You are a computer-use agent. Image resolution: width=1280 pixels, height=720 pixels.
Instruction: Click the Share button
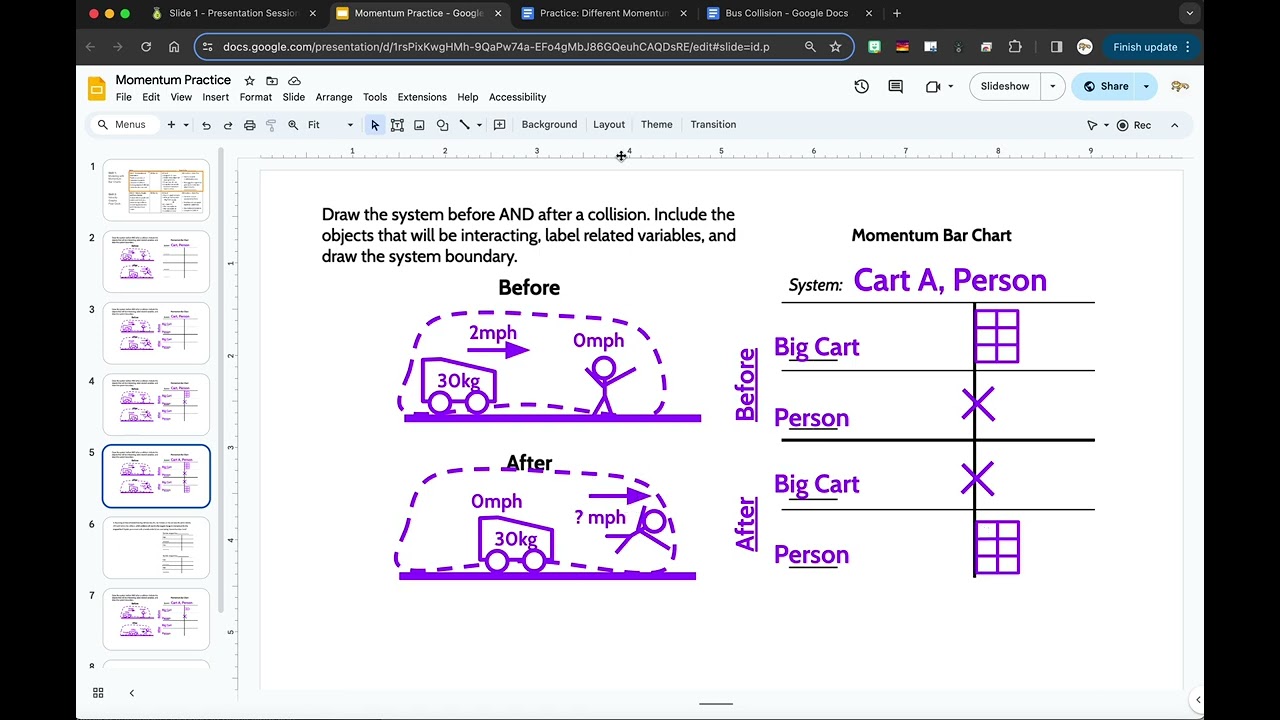1105,87
